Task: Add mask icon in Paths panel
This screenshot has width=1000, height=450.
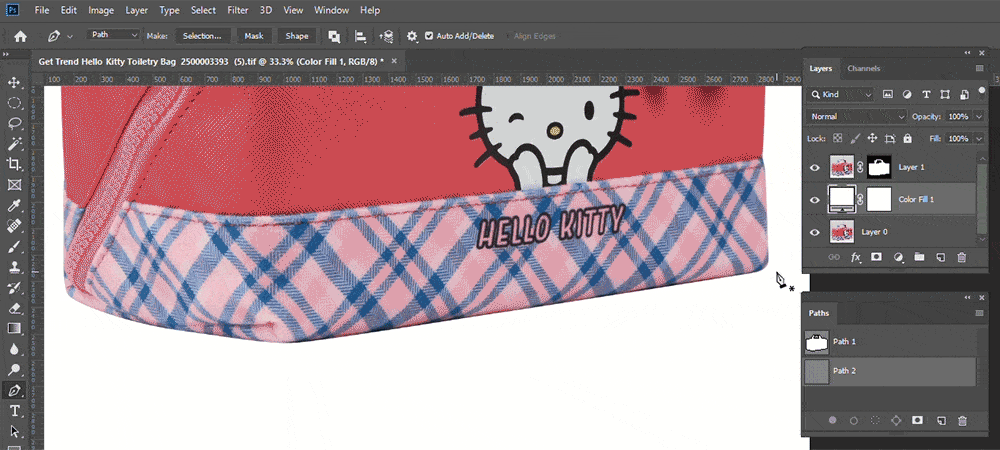Action: pos(918,421)
